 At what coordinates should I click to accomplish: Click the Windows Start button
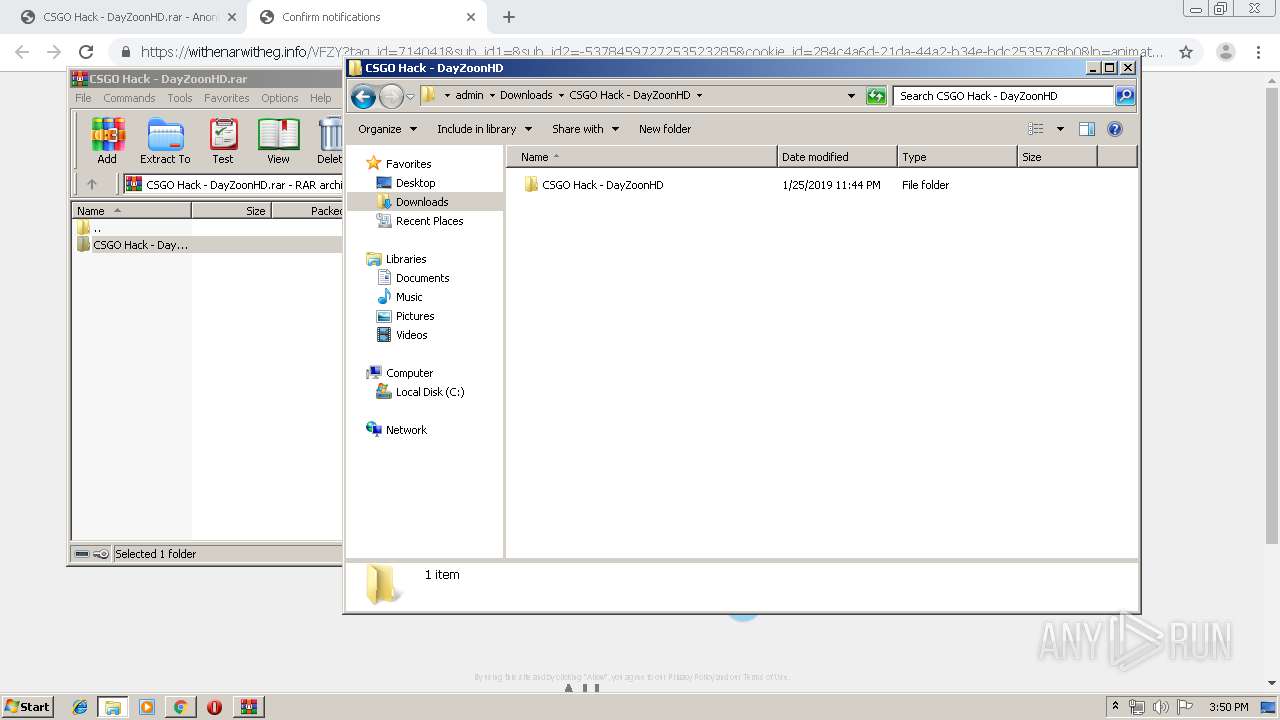[x=27, y=707]
